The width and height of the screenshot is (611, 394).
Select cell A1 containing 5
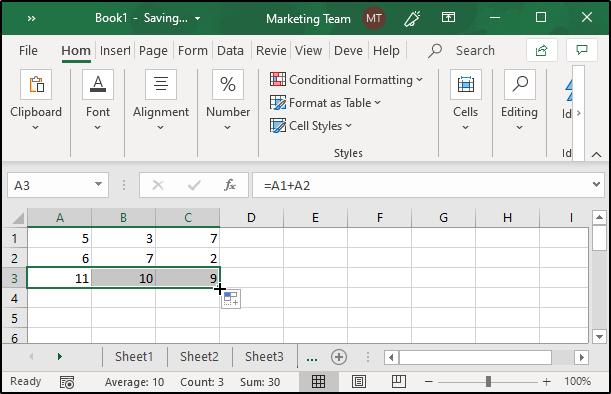click(x=60, y=238)
